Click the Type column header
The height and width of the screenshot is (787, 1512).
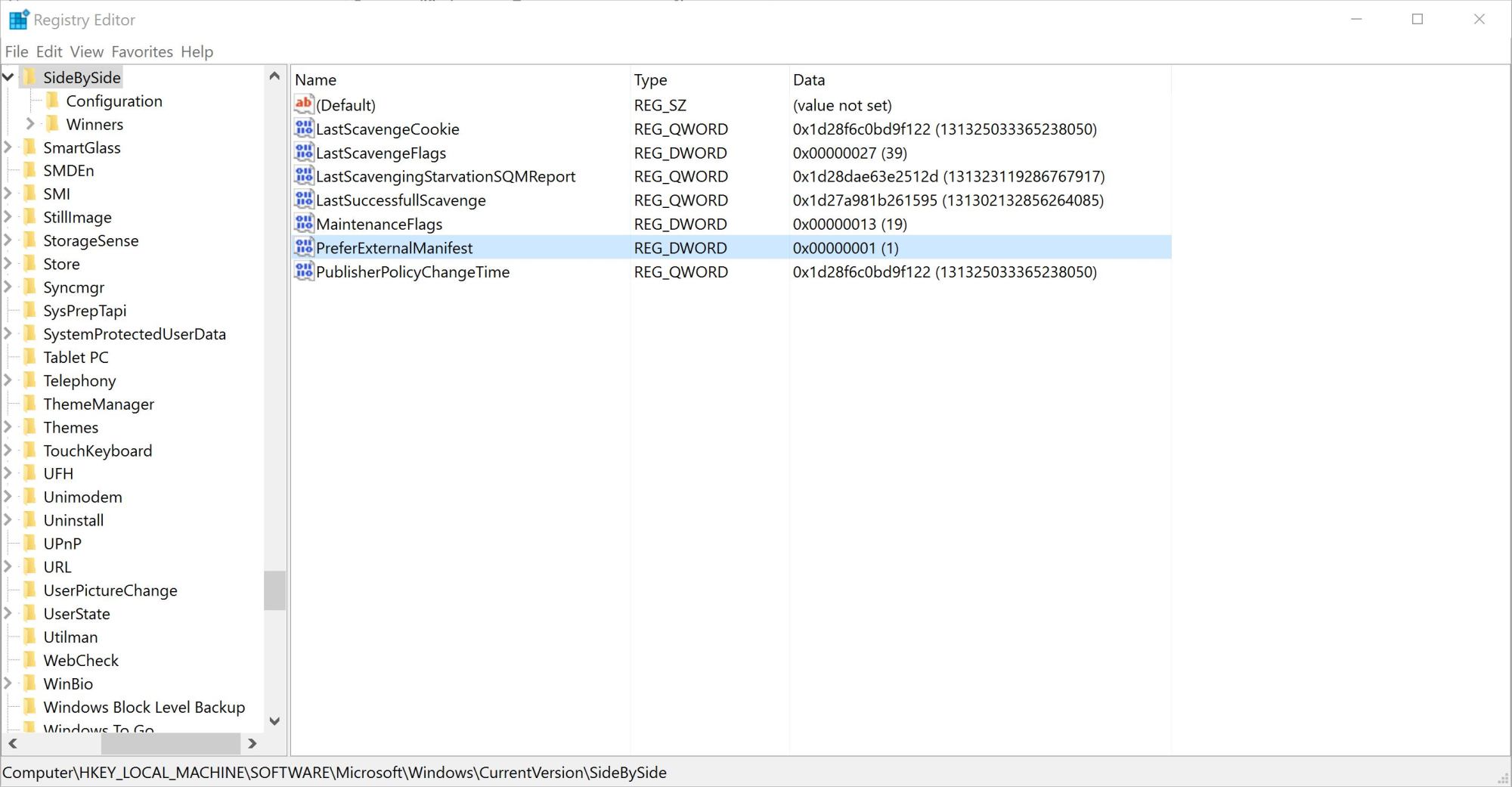point(650,79)
